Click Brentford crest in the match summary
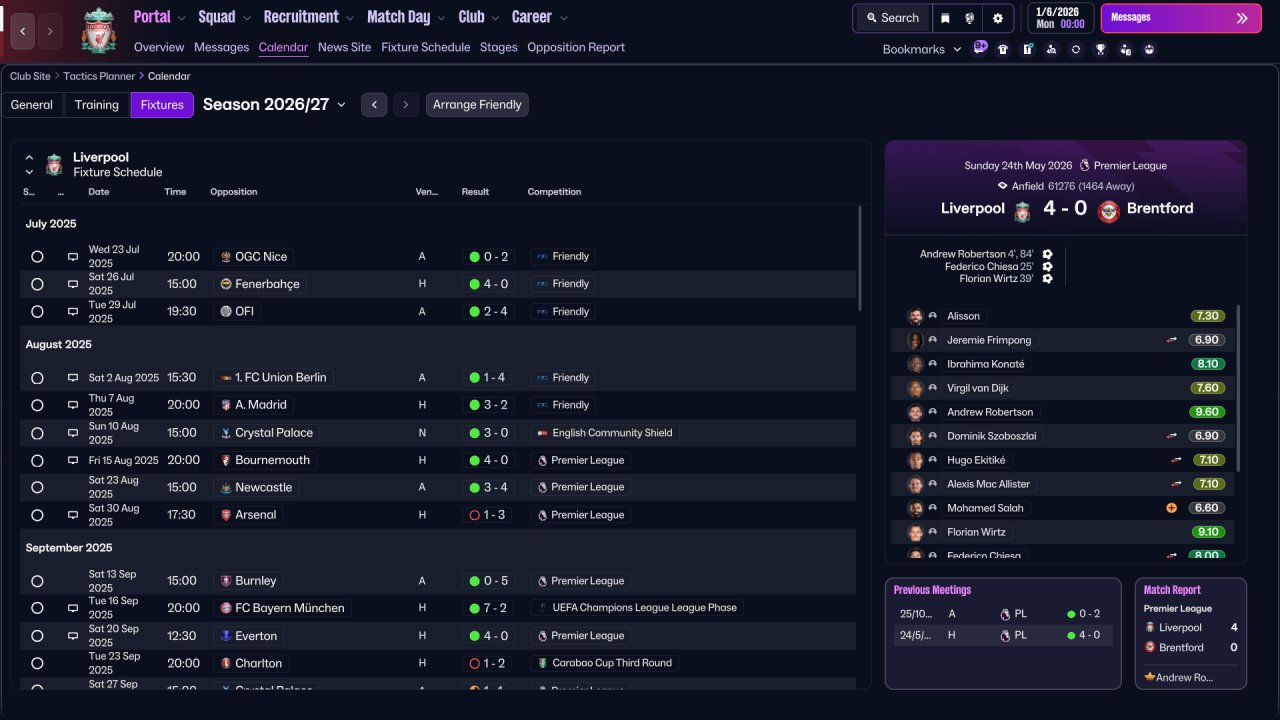1280x720 pixels. point(1108,211)
